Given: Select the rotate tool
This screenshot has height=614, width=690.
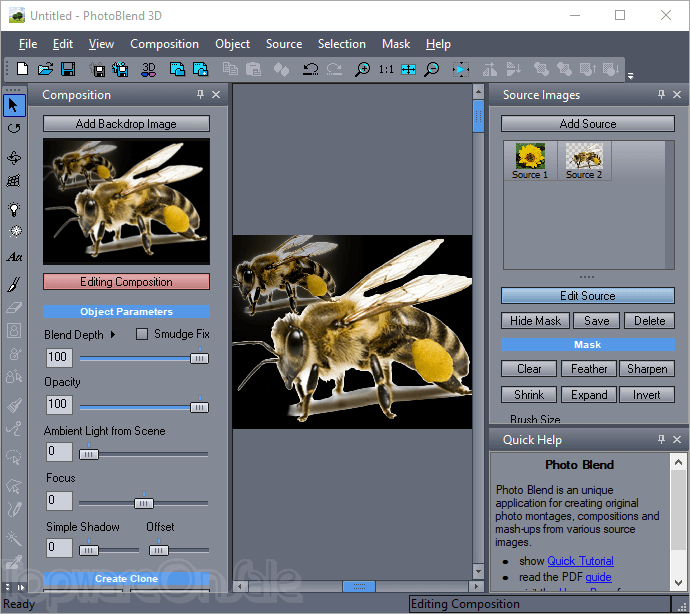Looking at the screenshot, I should [x=14, y=129].
